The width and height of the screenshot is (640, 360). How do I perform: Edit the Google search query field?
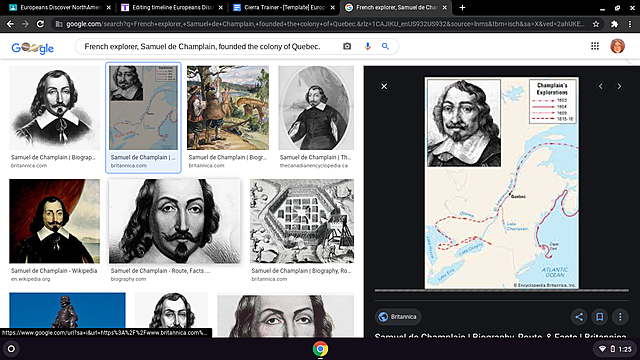point(202,47)
